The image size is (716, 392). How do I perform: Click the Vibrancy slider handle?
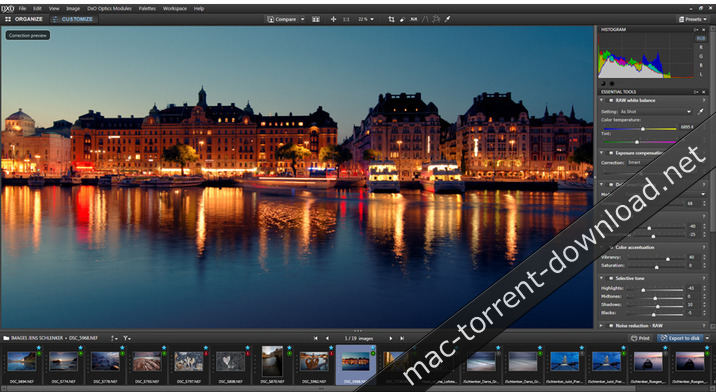click(x=668, y=259)
